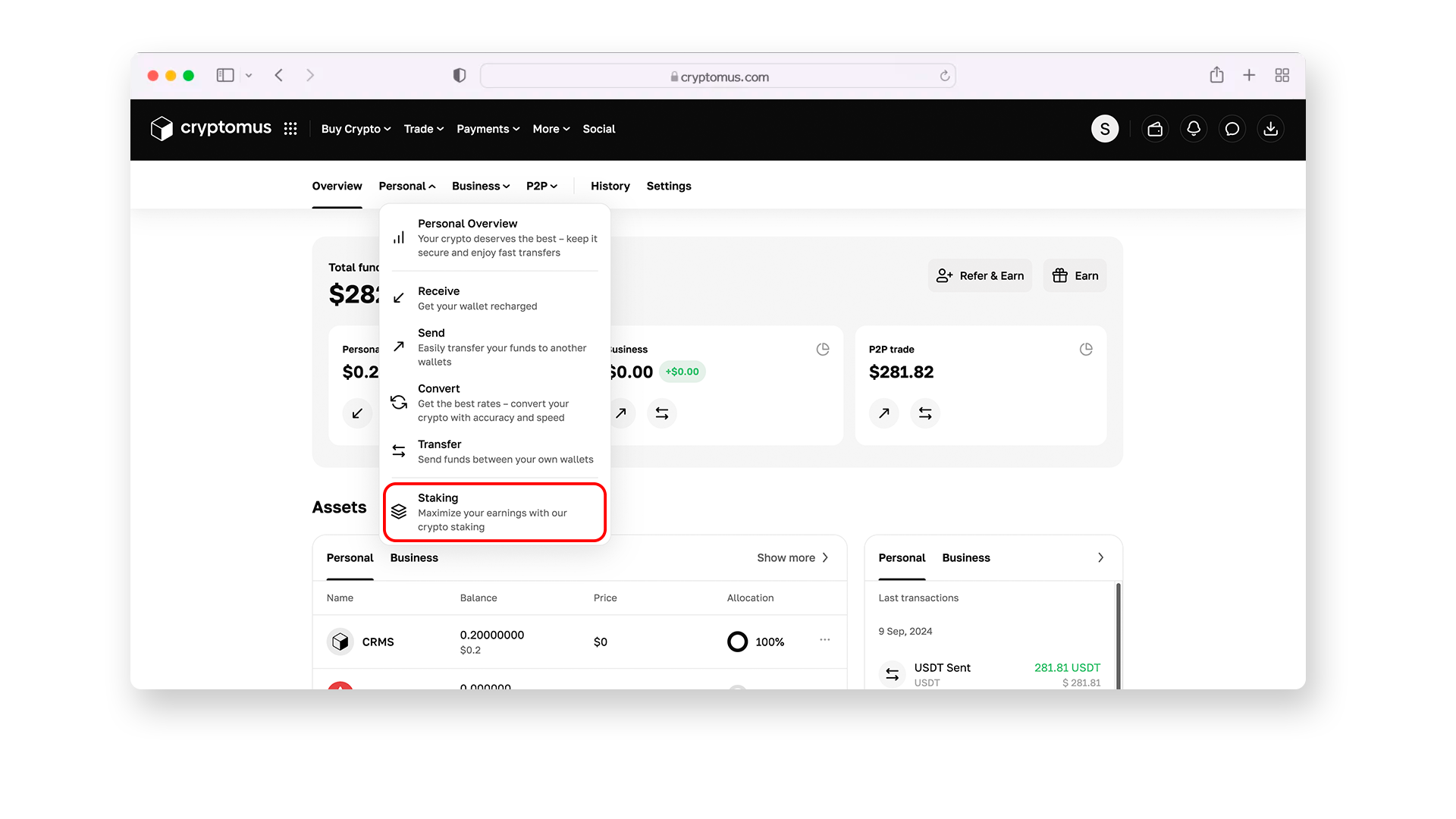Click the last transactions arrow expander
The width and height of the screenshot is (1456, 819).
[x=1101, y=558]
